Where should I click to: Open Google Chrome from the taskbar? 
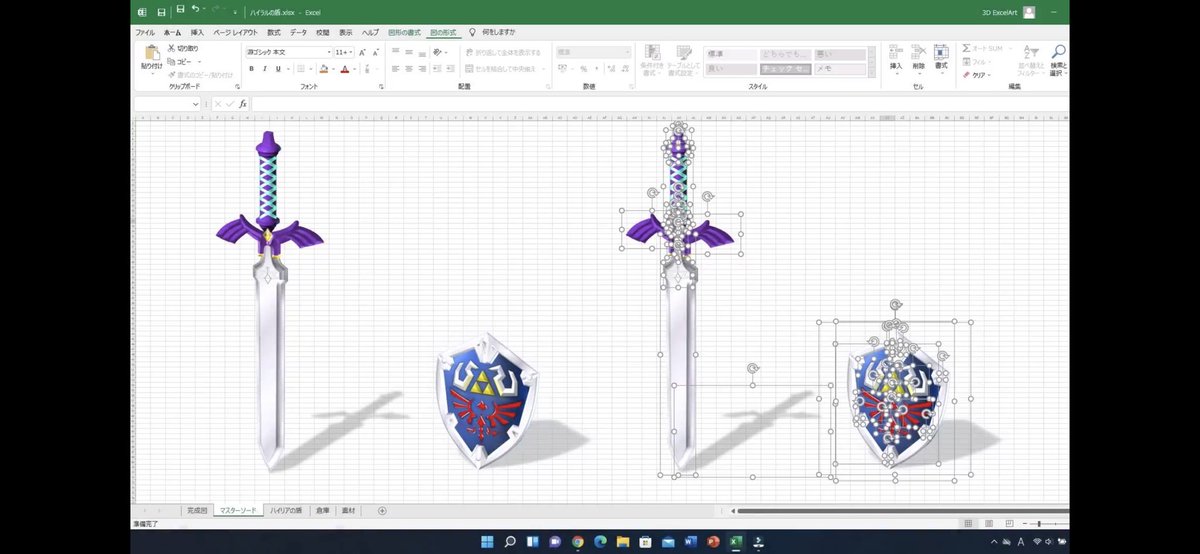pos(578,542)
